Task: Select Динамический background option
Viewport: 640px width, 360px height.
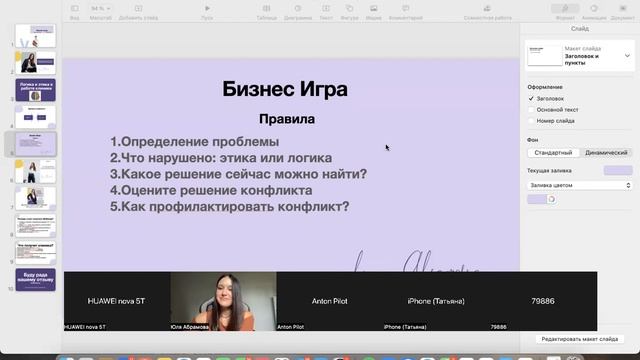Action: 606,153
